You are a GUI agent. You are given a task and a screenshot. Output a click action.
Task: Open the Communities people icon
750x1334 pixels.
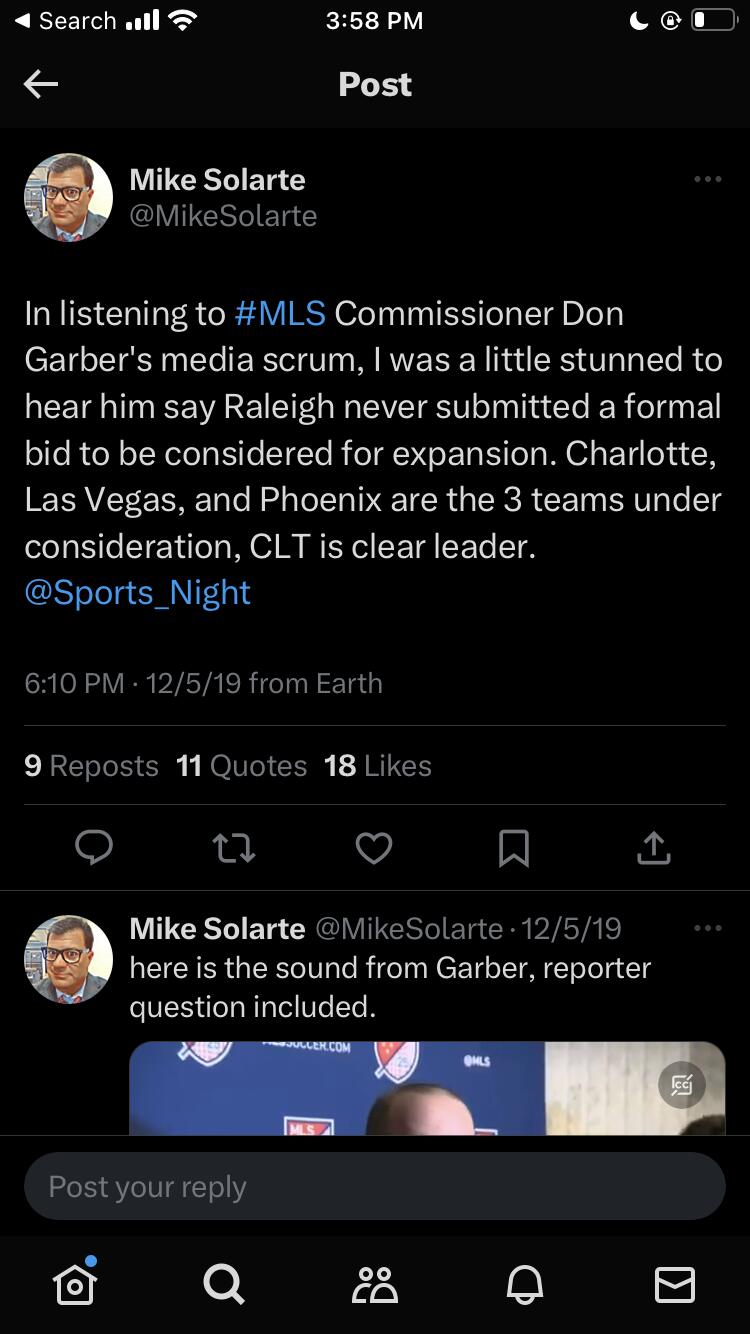coord(375,1284)
